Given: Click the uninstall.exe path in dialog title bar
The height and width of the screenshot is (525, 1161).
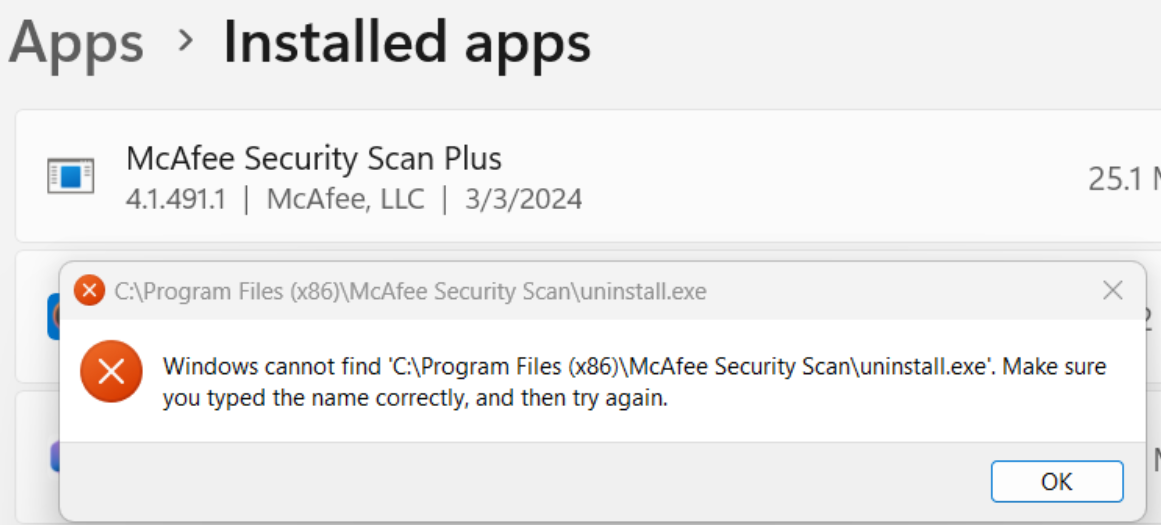Looking at the screenshot, I should pos(410,292).
